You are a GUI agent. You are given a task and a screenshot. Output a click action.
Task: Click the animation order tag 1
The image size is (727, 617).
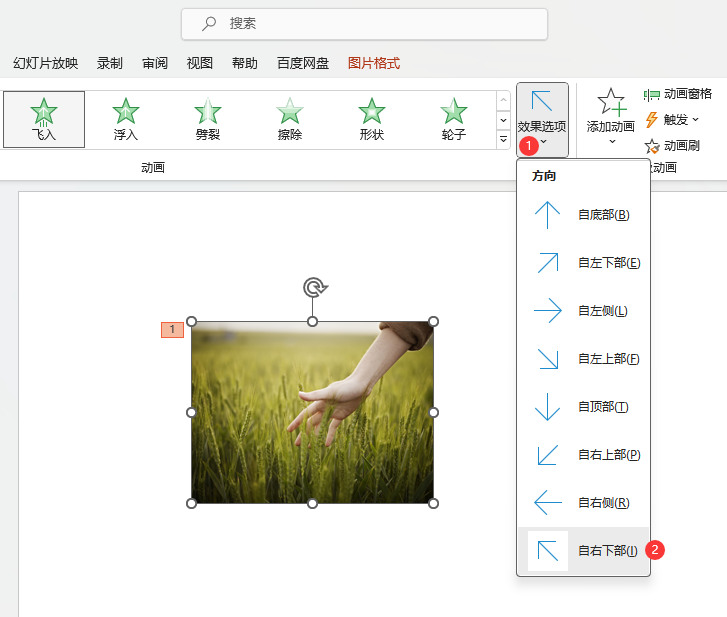coord(172,330)
